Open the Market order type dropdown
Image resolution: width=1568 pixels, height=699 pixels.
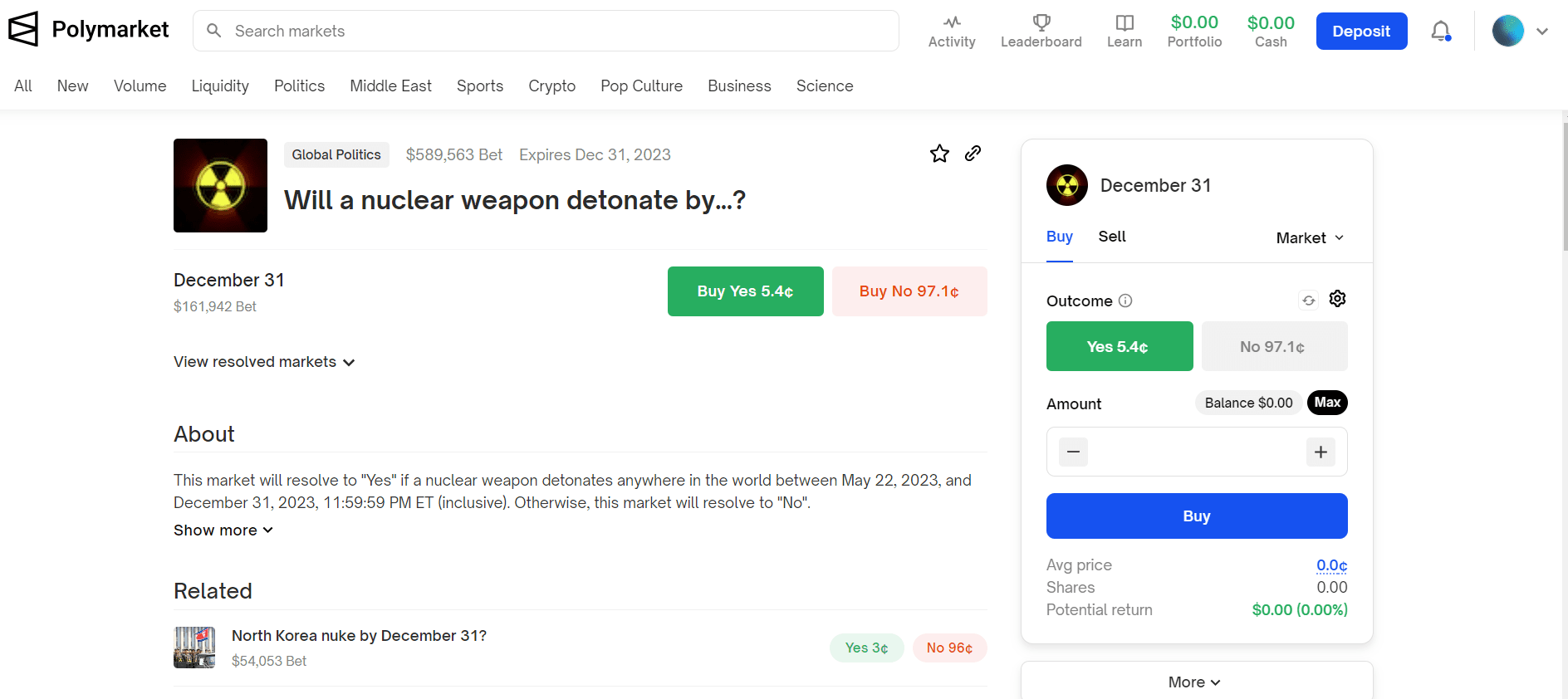coord(1310,237)
